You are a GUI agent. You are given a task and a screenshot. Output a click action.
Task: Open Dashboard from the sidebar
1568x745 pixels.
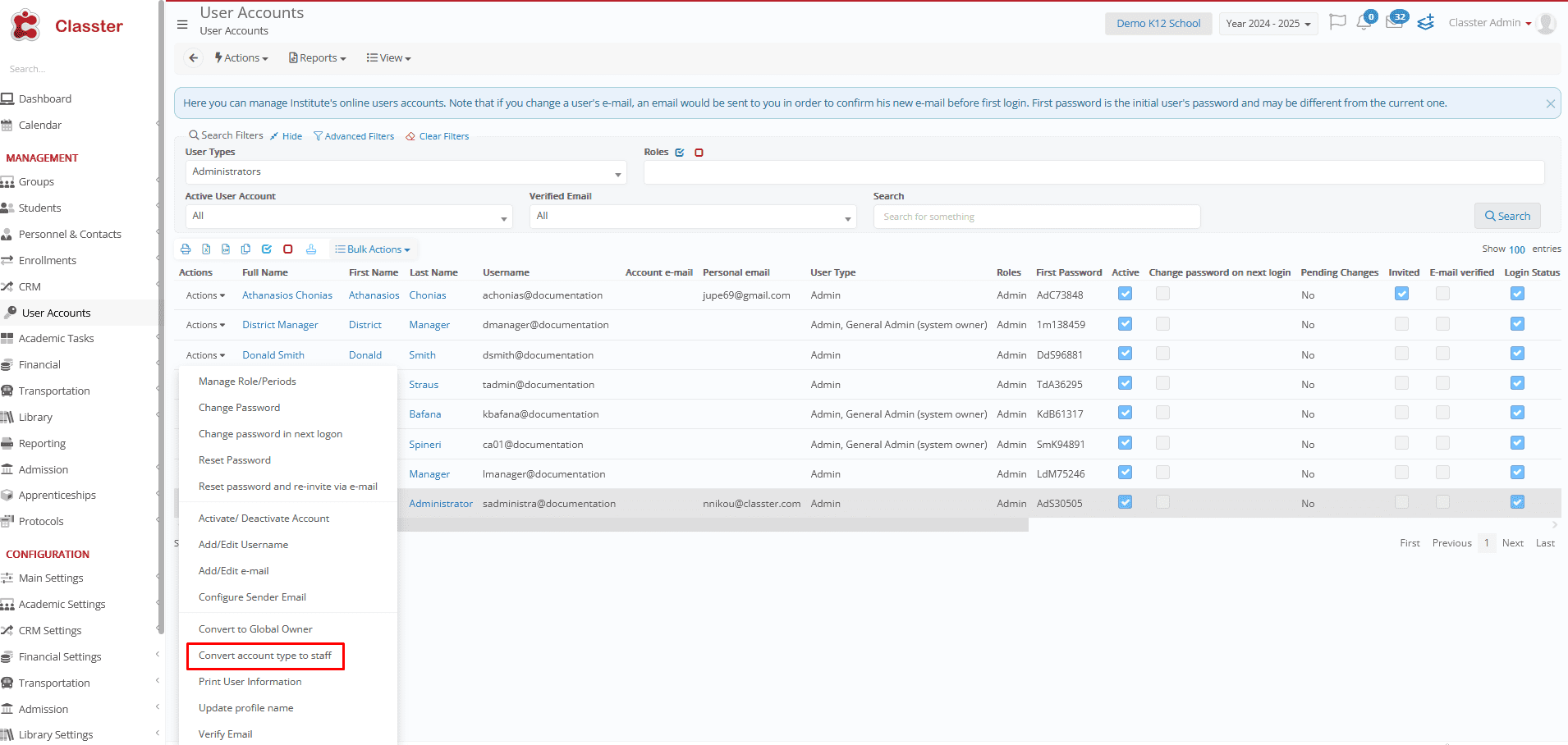(x=45, y=98)
